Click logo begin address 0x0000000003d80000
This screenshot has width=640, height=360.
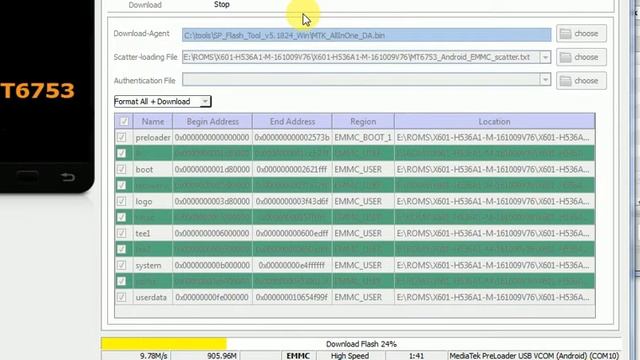pyautogui.click(x=212, y=202)
